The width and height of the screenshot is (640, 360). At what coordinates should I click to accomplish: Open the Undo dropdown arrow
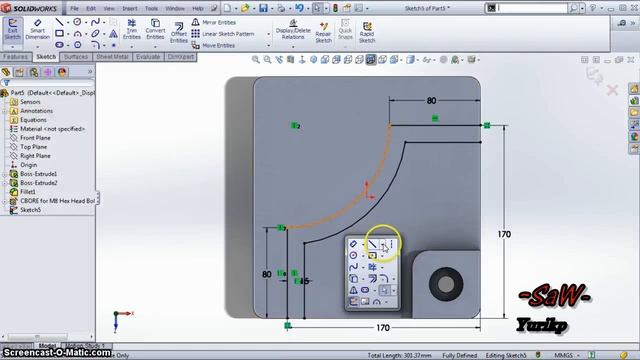click(x=307, y=9)
